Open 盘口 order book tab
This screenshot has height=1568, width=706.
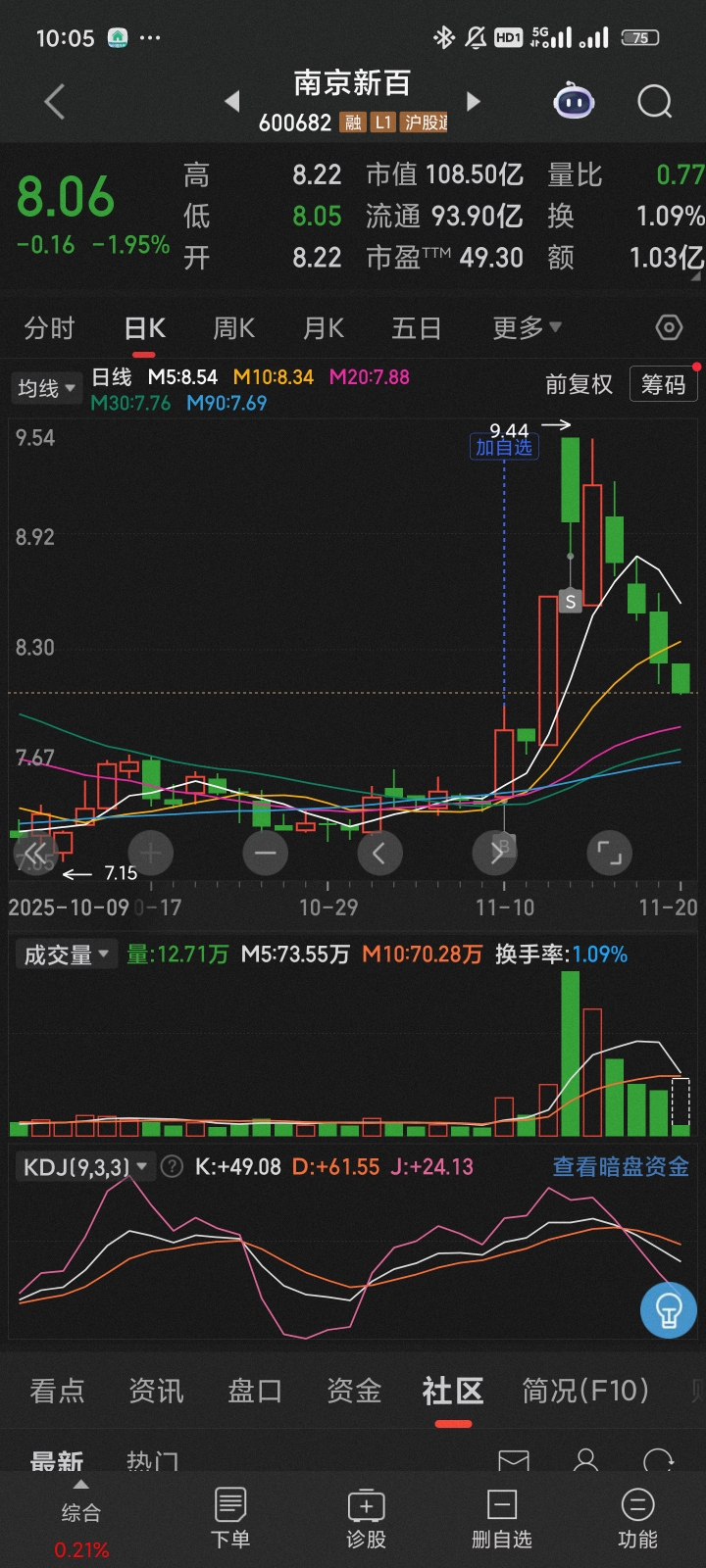[255, 1390]
